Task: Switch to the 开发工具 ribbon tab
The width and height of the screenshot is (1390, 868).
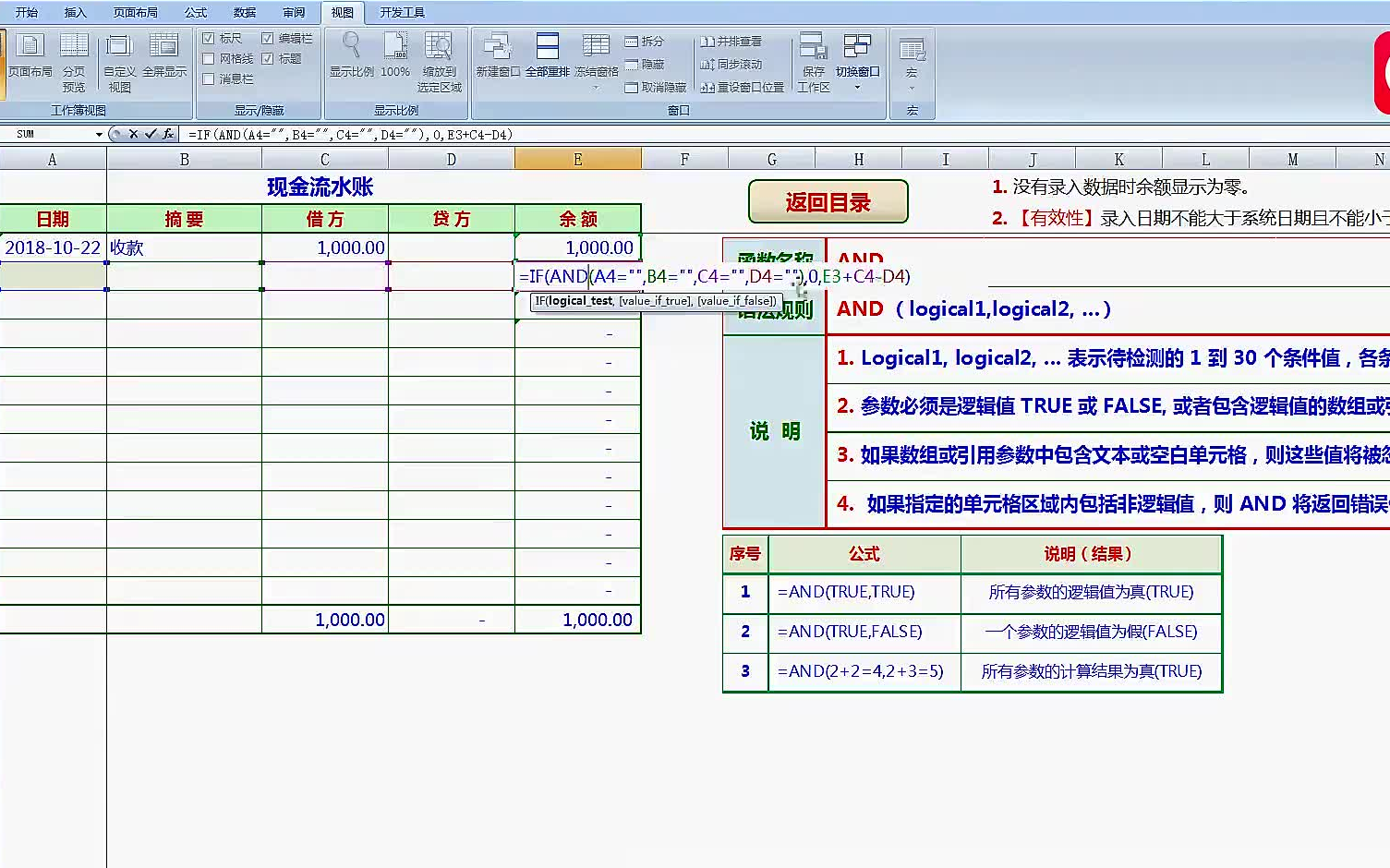Action: click(x=403, y=12)
